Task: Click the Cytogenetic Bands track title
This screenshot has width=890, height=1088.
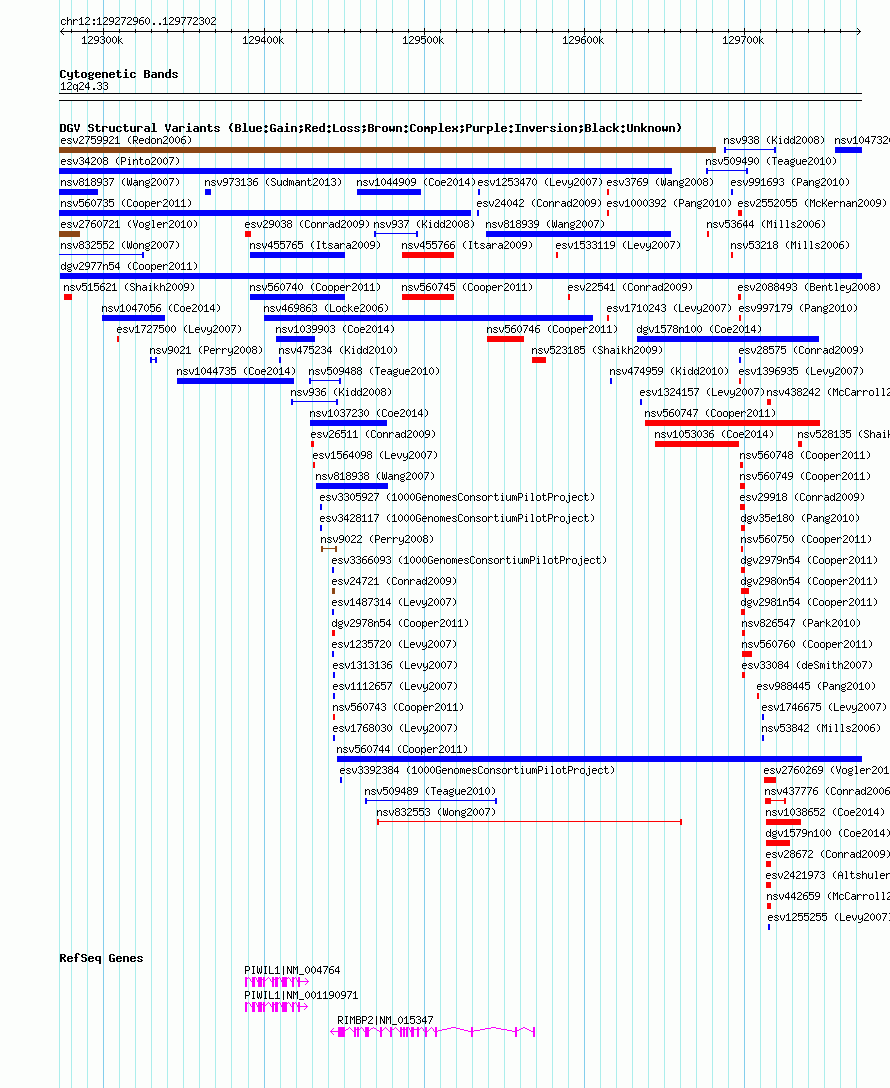Action: point(119,74)
